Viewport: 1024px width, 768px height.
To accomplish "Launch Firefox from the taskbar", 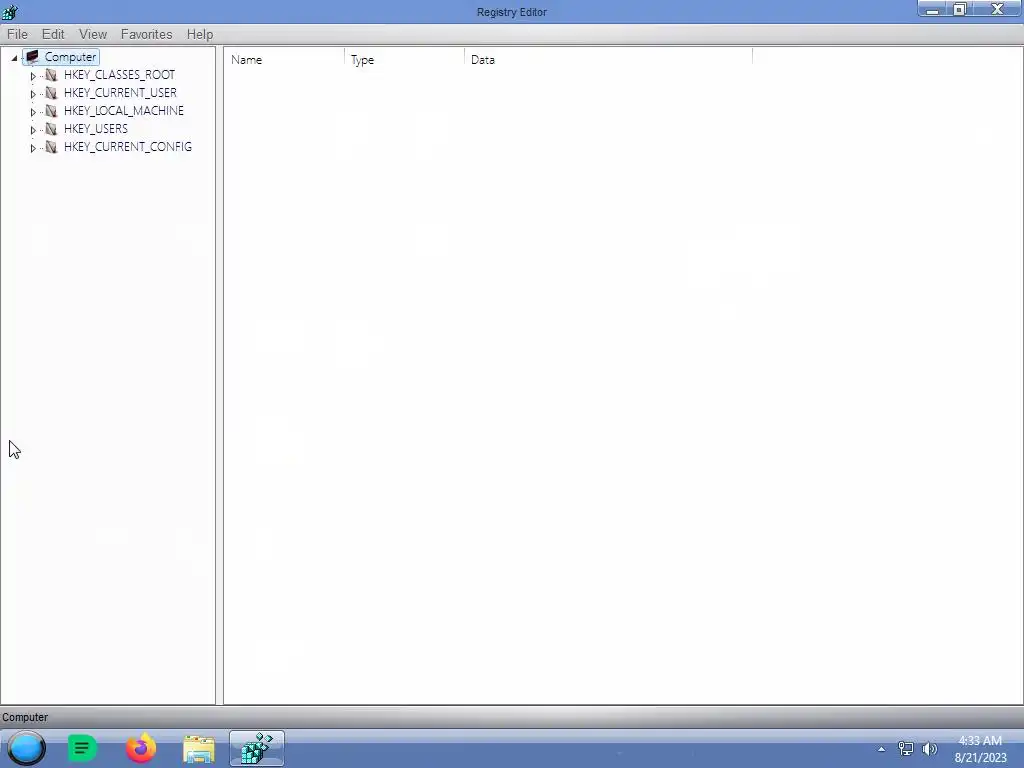I will click(x=140, y=748).
